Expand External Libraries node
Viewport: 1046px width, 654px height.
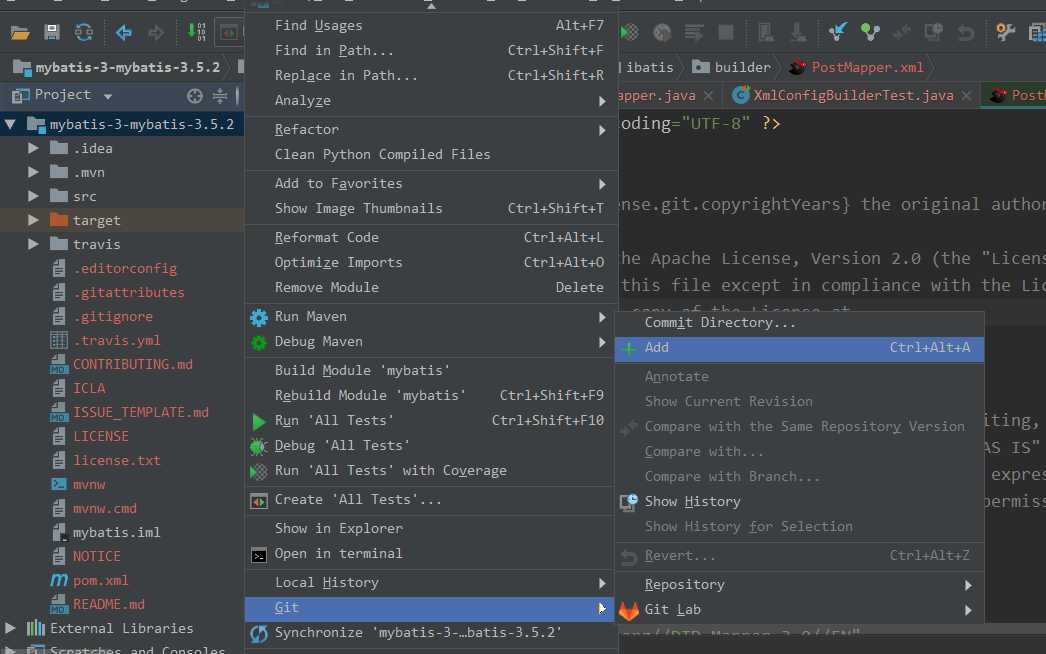tap(10, 628)
